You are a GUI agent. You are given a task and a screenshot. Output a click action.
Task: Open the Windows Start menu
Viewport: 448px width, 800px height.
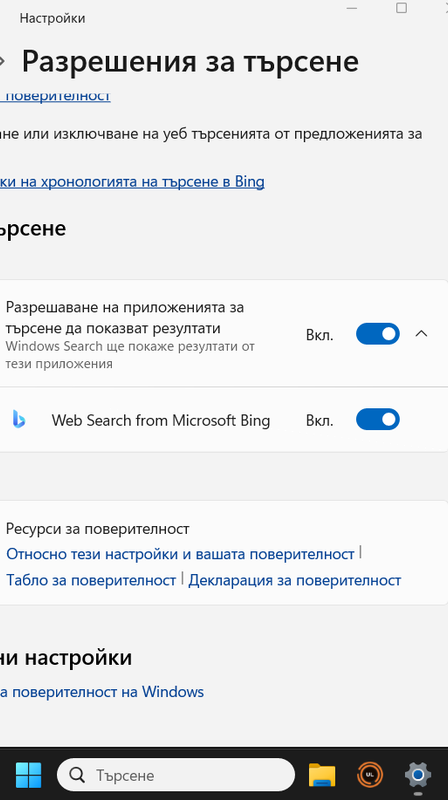29,775
